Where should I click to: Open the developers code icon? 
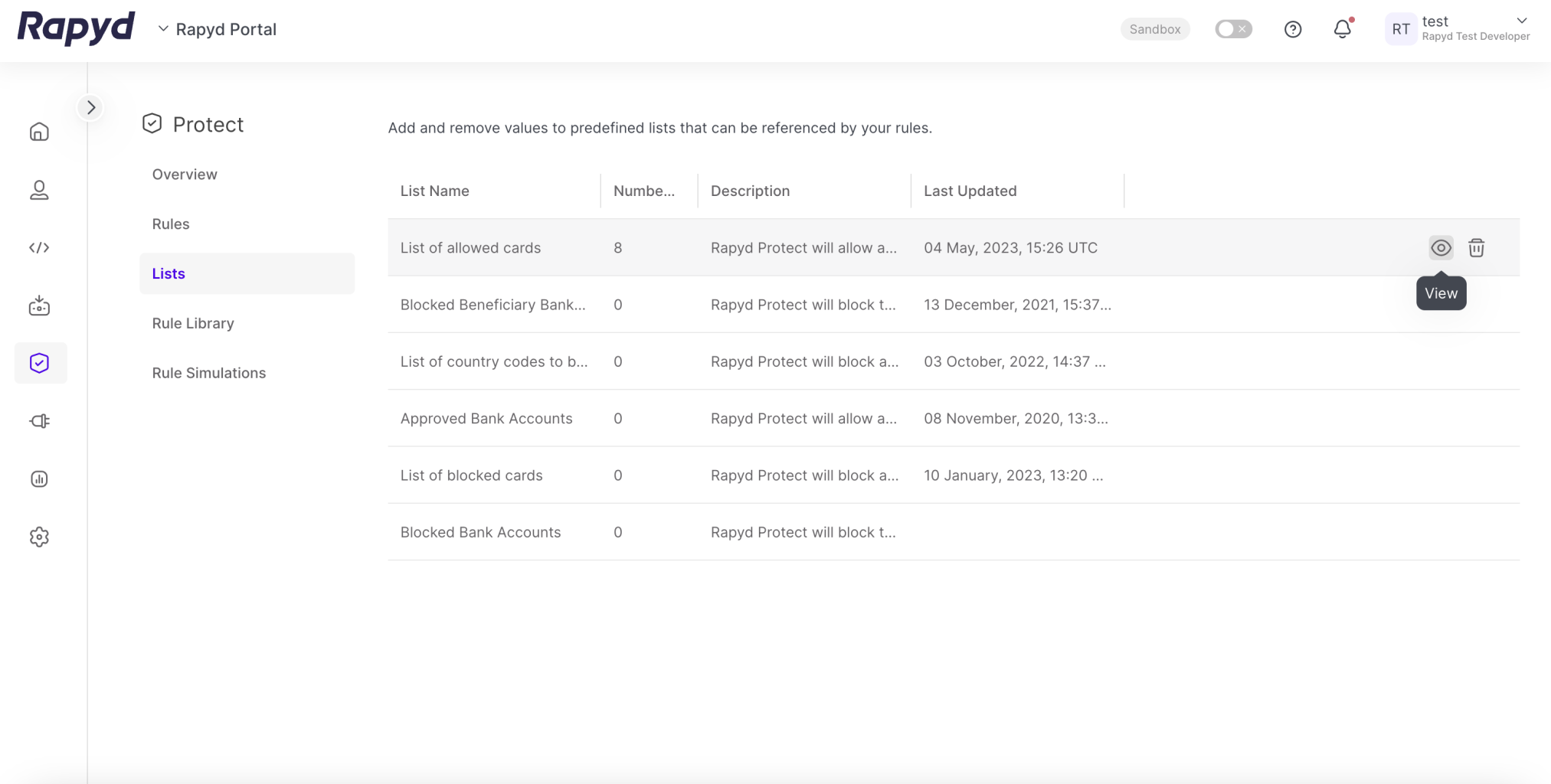coord(39,247)
